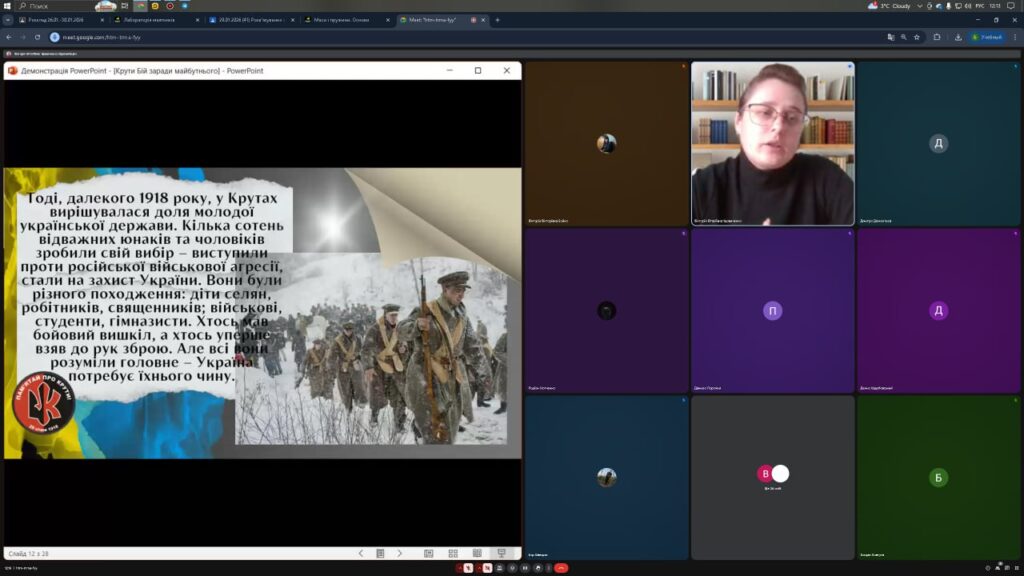Click the red leave call button

(561, 568)
